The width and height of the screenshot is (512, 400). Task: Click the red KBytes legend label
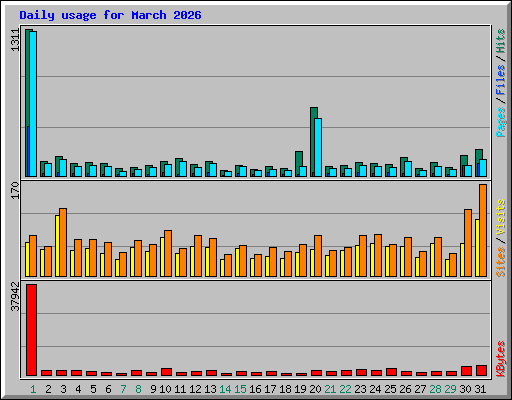[500, 359]
